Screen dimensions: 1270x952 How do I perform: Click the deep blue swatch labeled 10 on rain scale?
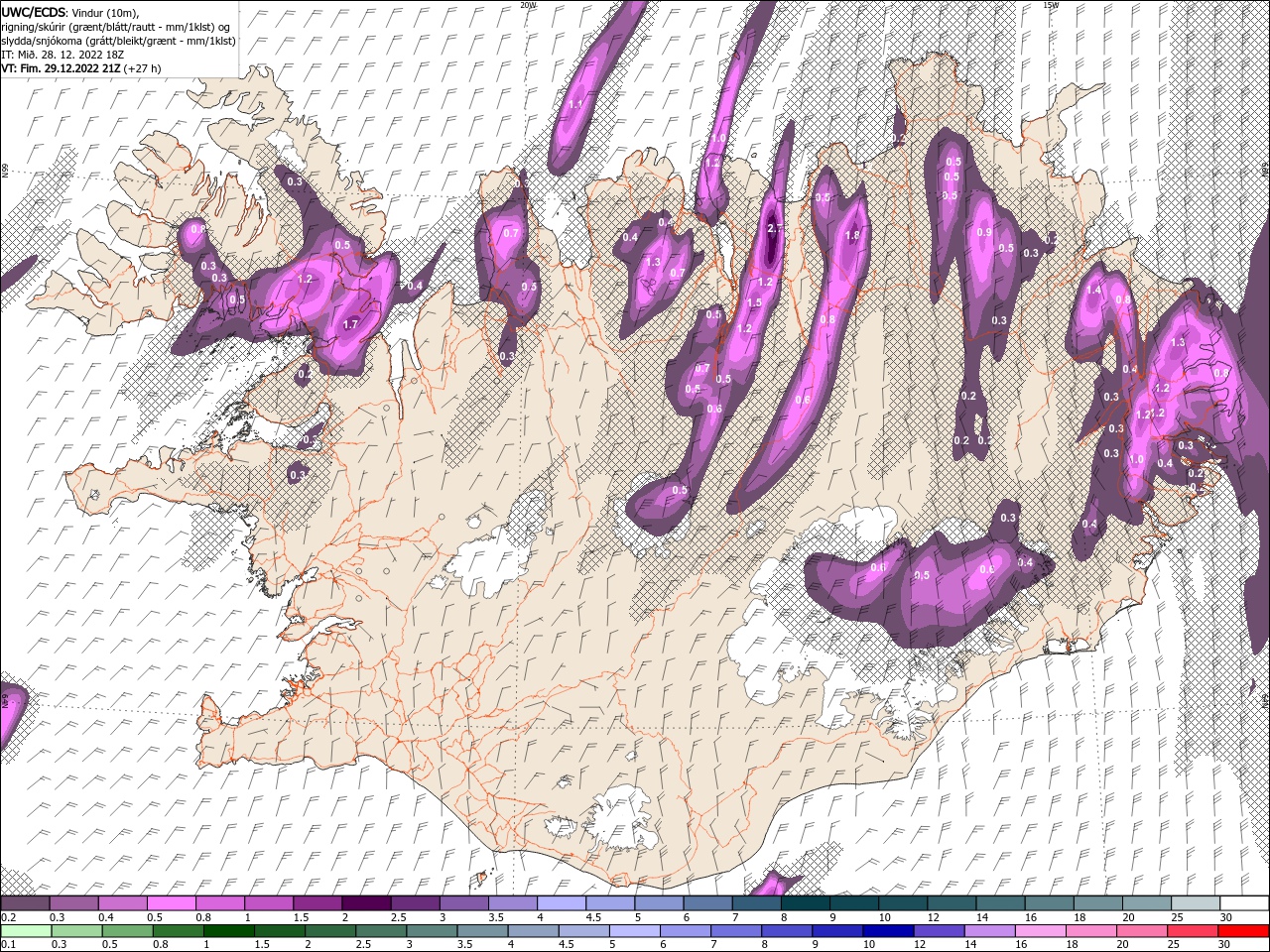point(888,931)
